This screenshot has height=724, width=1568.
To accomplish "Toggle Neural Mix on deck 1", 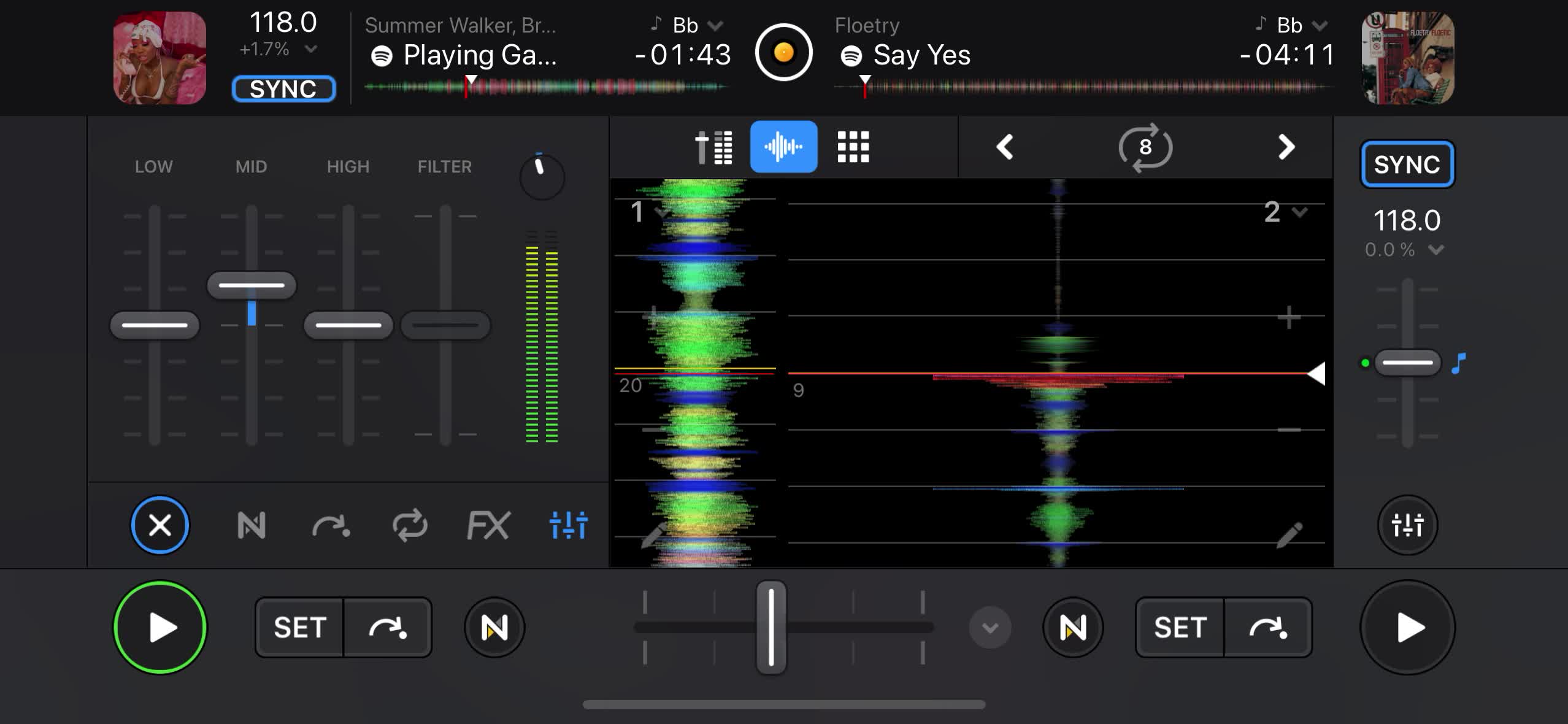I will pos(494,628).
